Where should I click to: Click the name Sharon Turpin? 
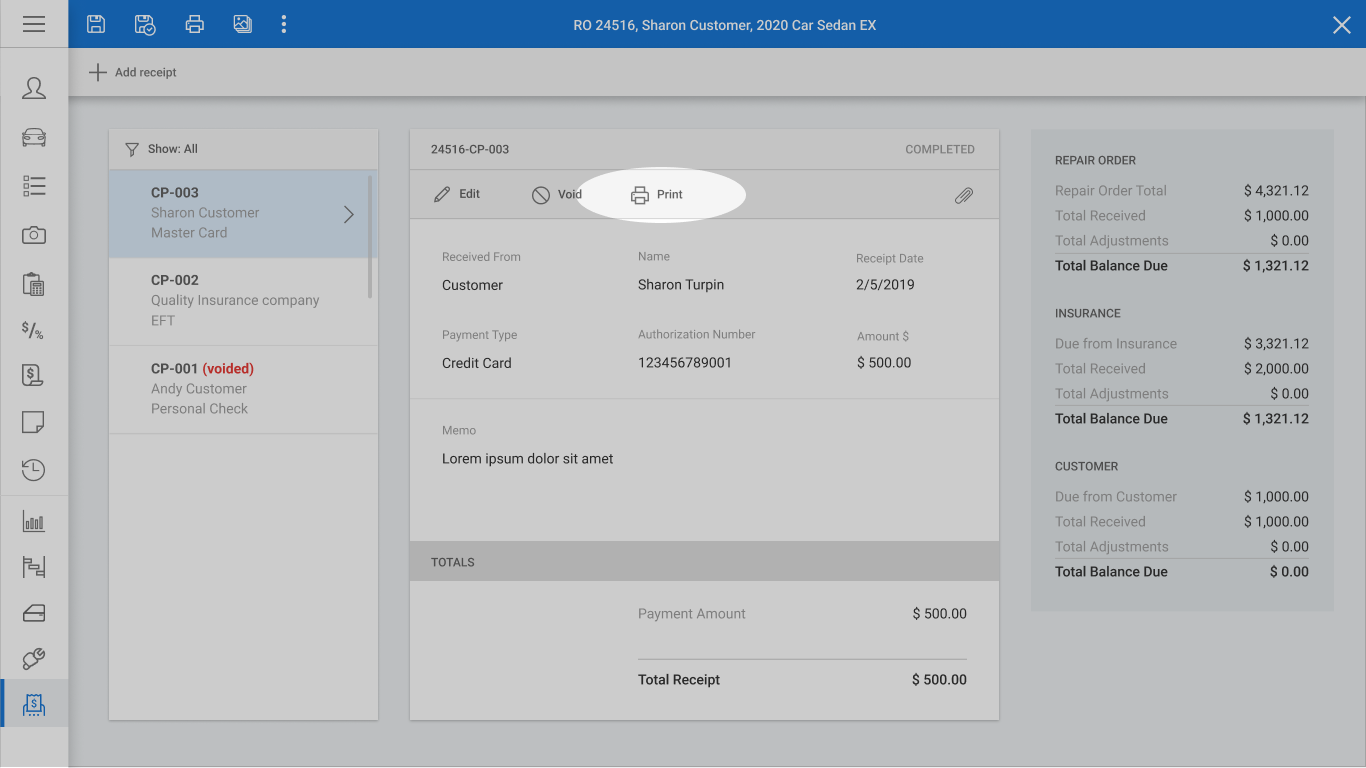coord(681,285)
